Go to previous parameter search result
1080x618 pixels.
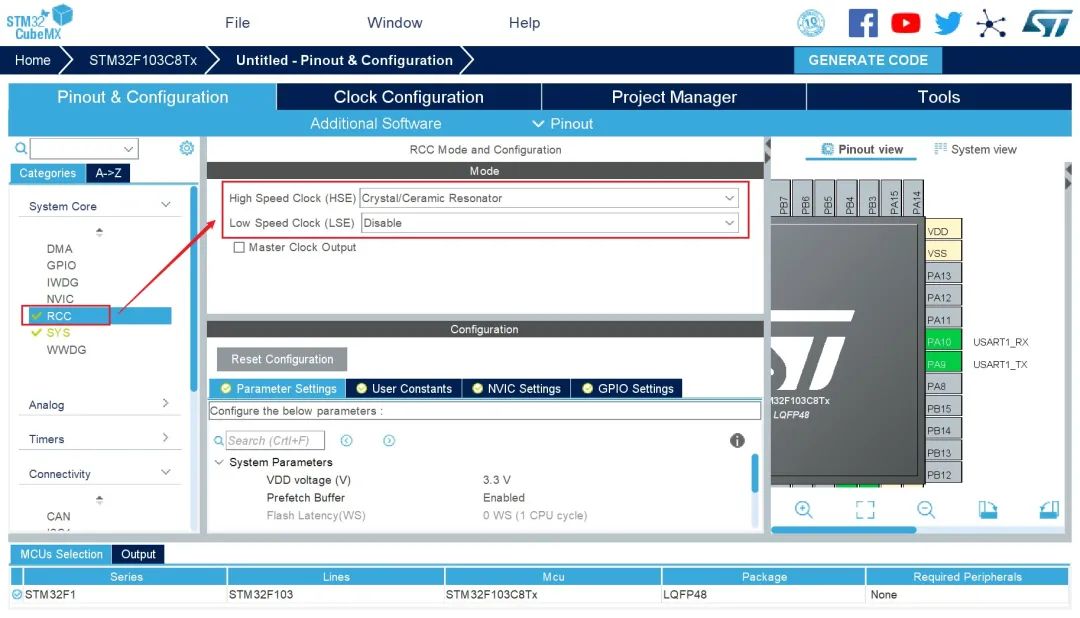click(346, 440)
